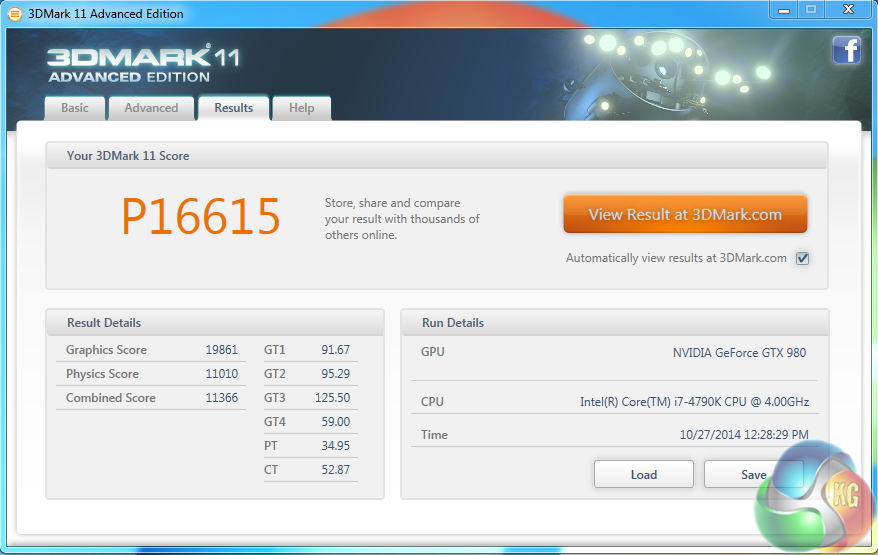The height and width of the screenshot is (555, 878).
Task: Go to the Help tab
Action: (301, 108)
